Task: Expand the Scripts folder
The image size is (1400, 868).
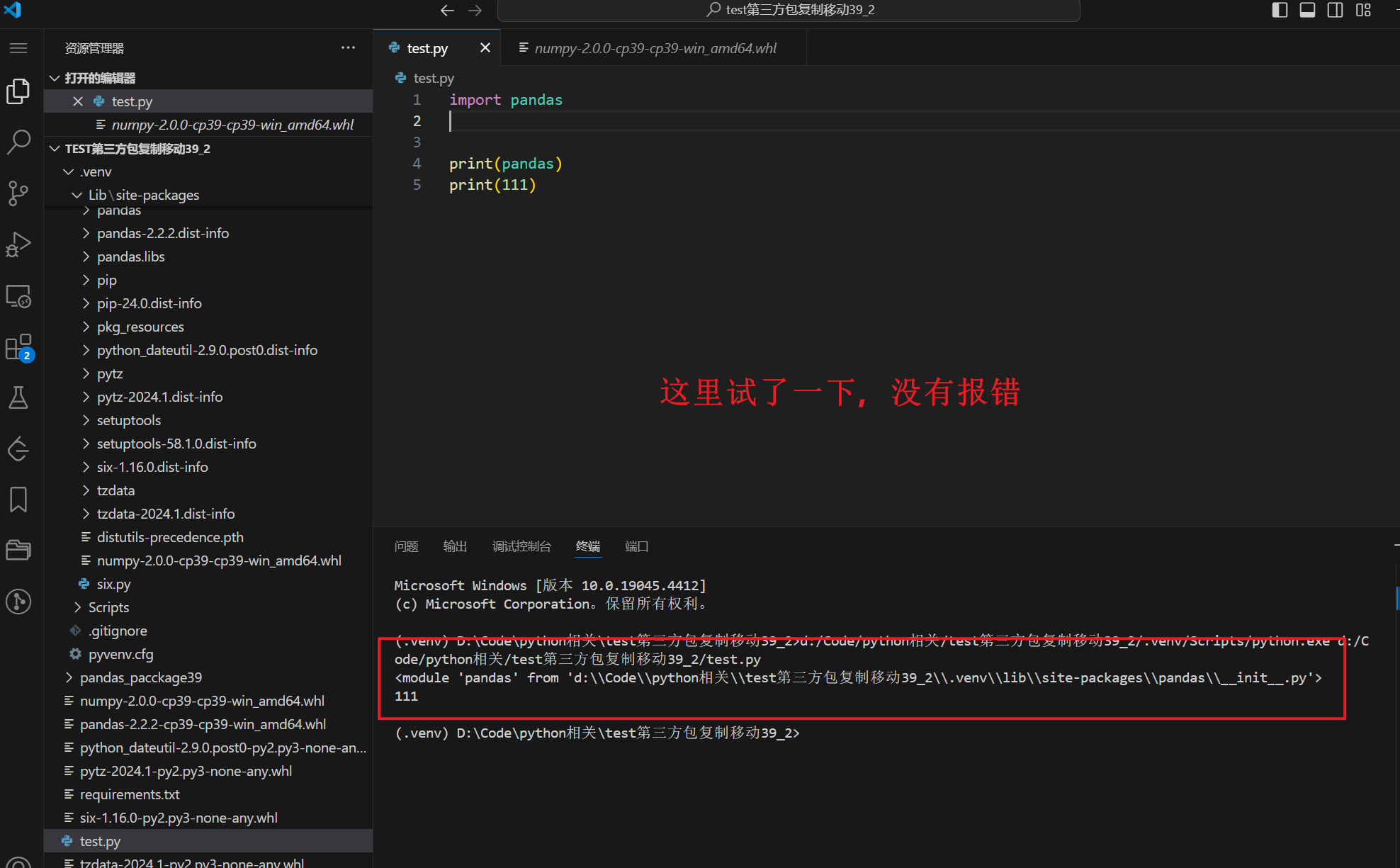Action: (x=208, y=607)
